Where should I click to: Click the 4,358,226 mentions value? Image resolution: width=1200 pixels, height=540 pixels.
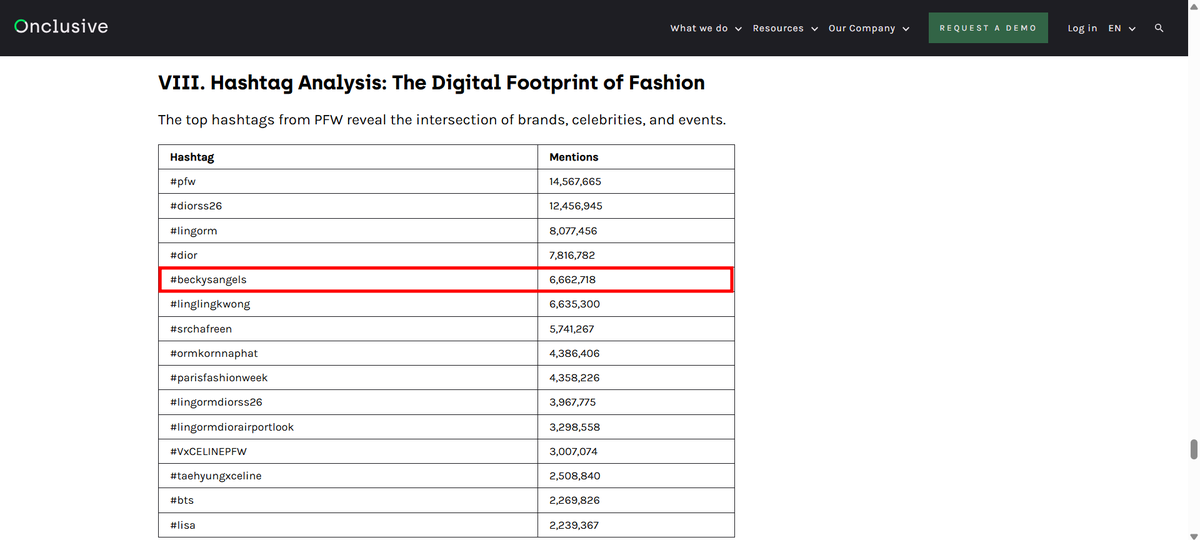click(574, 378)
